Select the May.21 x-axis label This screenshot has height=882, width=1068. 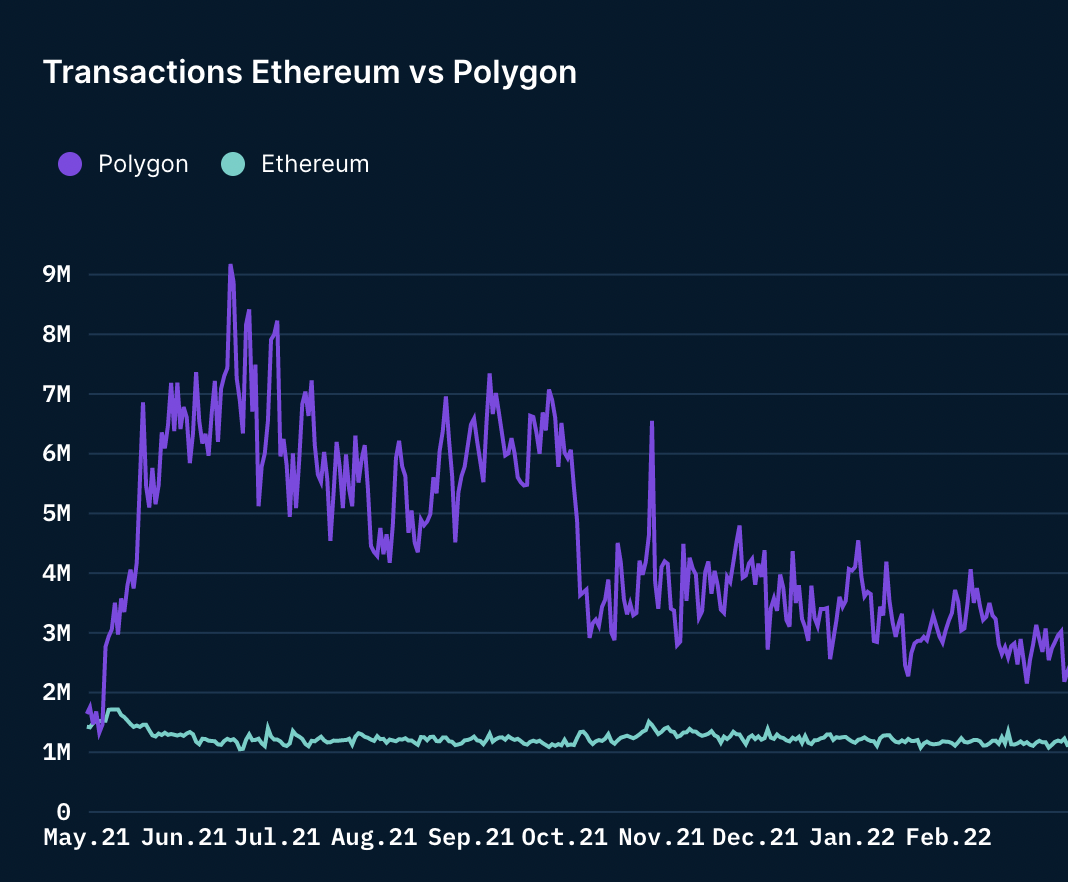tap(87, 837)
